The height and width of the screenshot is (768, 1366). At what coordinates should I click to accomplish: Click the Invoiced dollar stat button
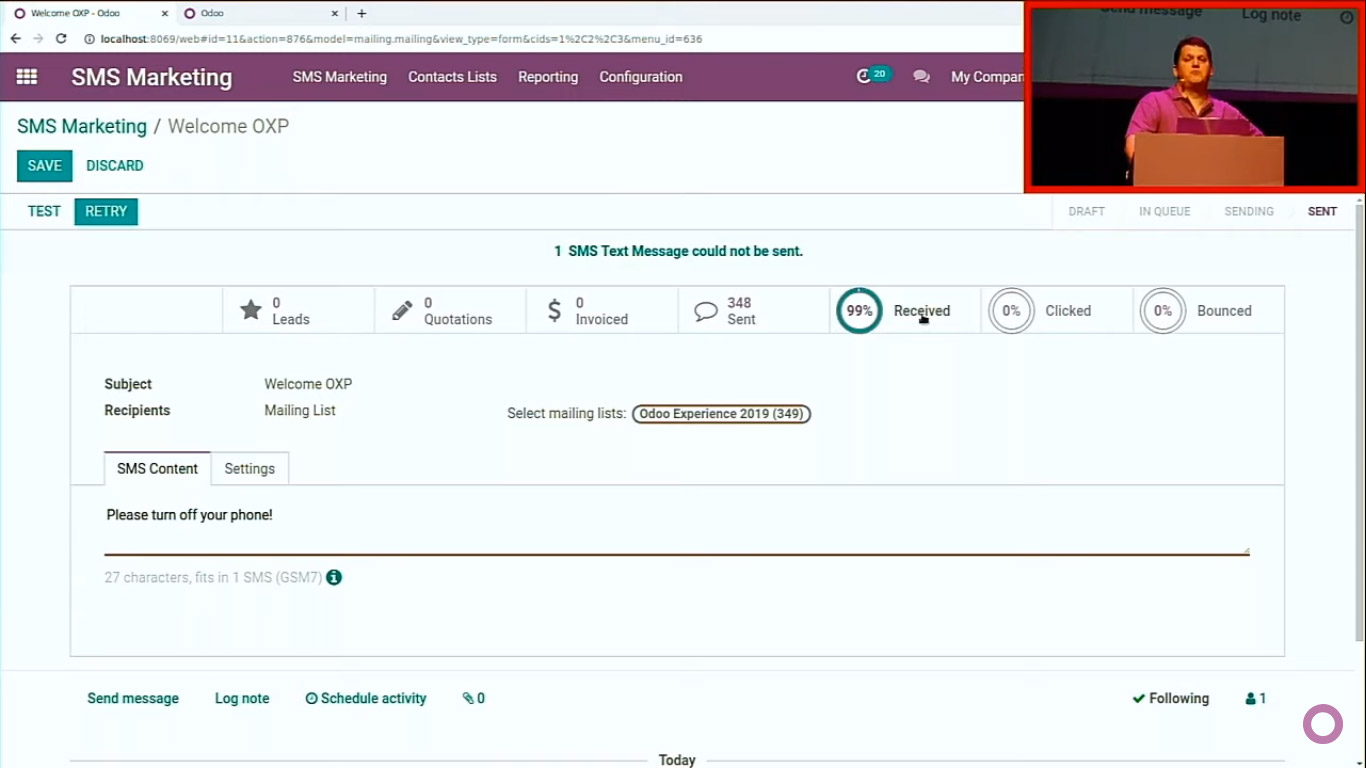[602, 311]
